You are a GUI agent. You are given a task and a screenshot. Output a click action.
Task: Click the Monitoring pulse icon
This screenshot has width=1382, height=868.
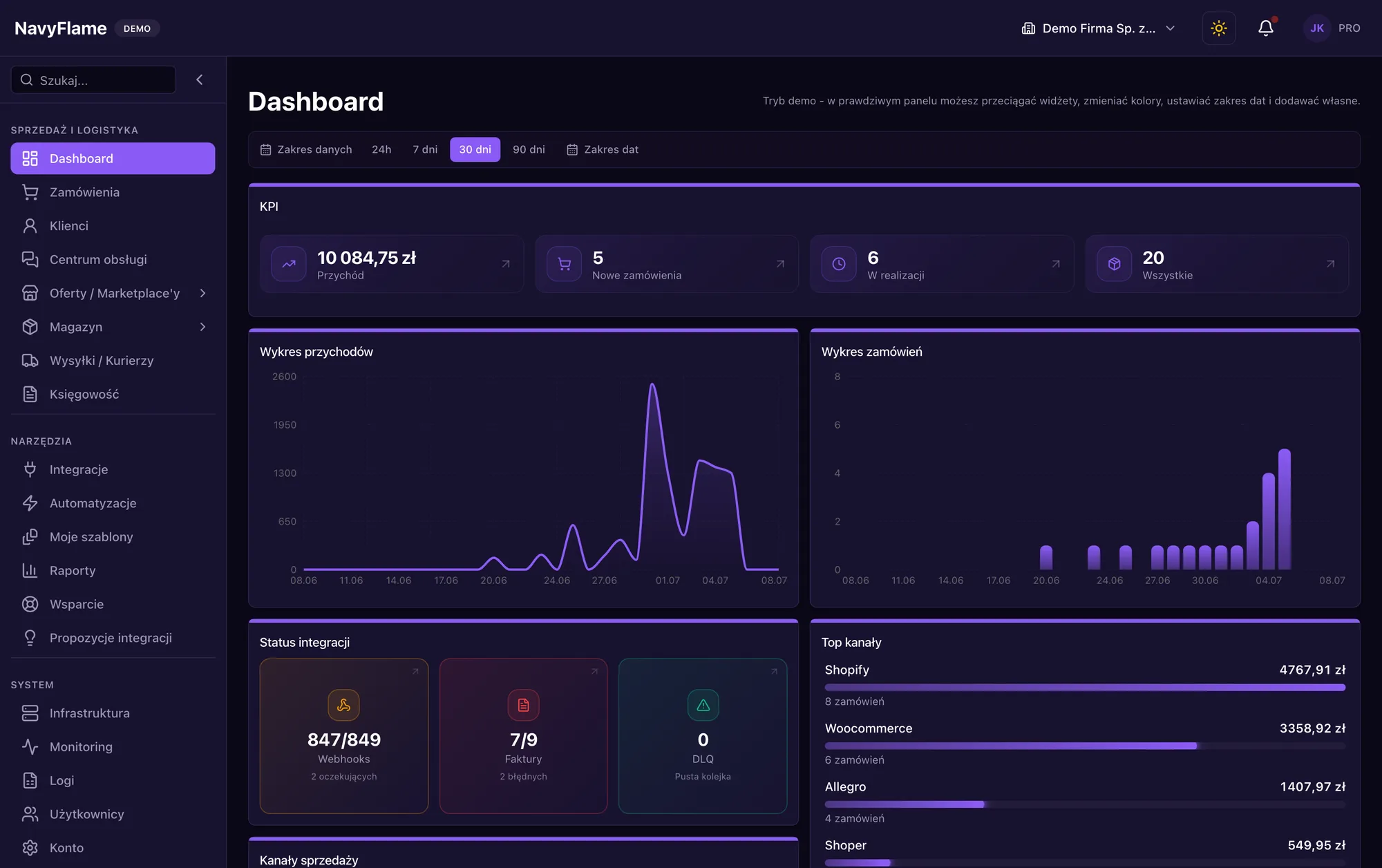click(x=30, y=747)
